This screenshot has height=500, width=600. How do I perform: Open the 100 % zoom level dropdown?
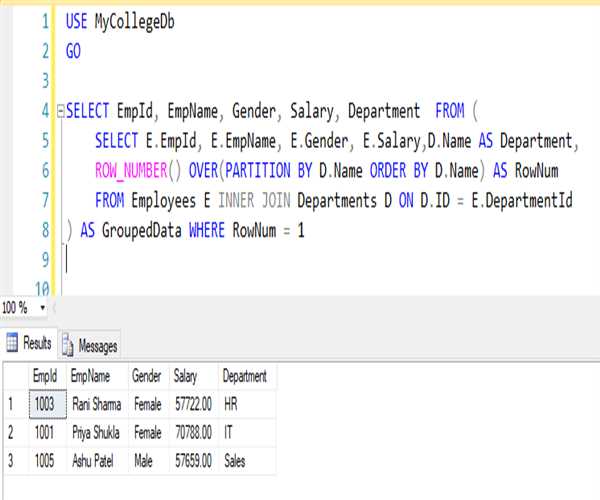tap(43, 308)
